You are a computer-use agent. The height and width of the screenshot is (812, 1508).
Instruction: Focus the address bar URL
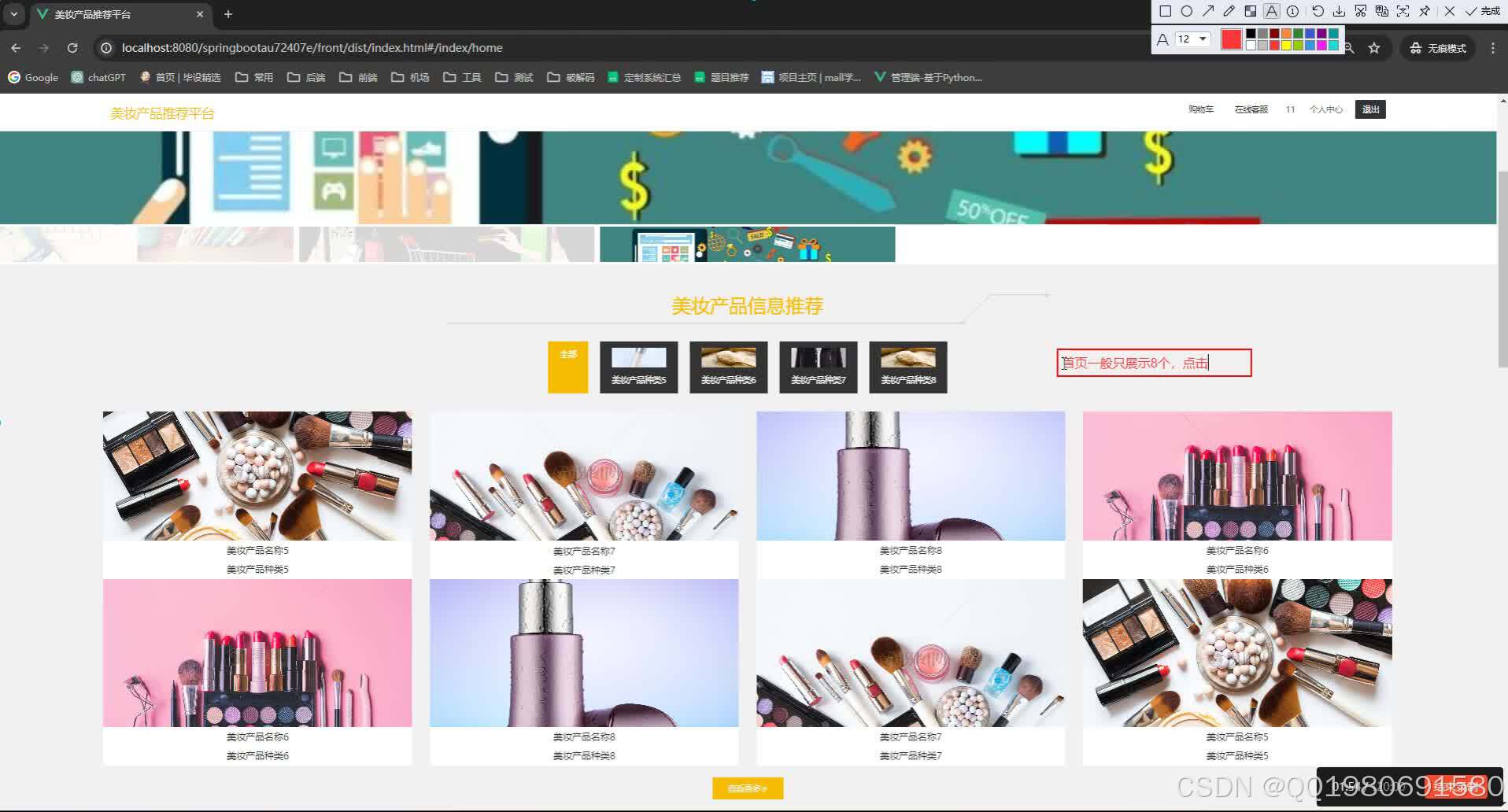tap(312, 48)
